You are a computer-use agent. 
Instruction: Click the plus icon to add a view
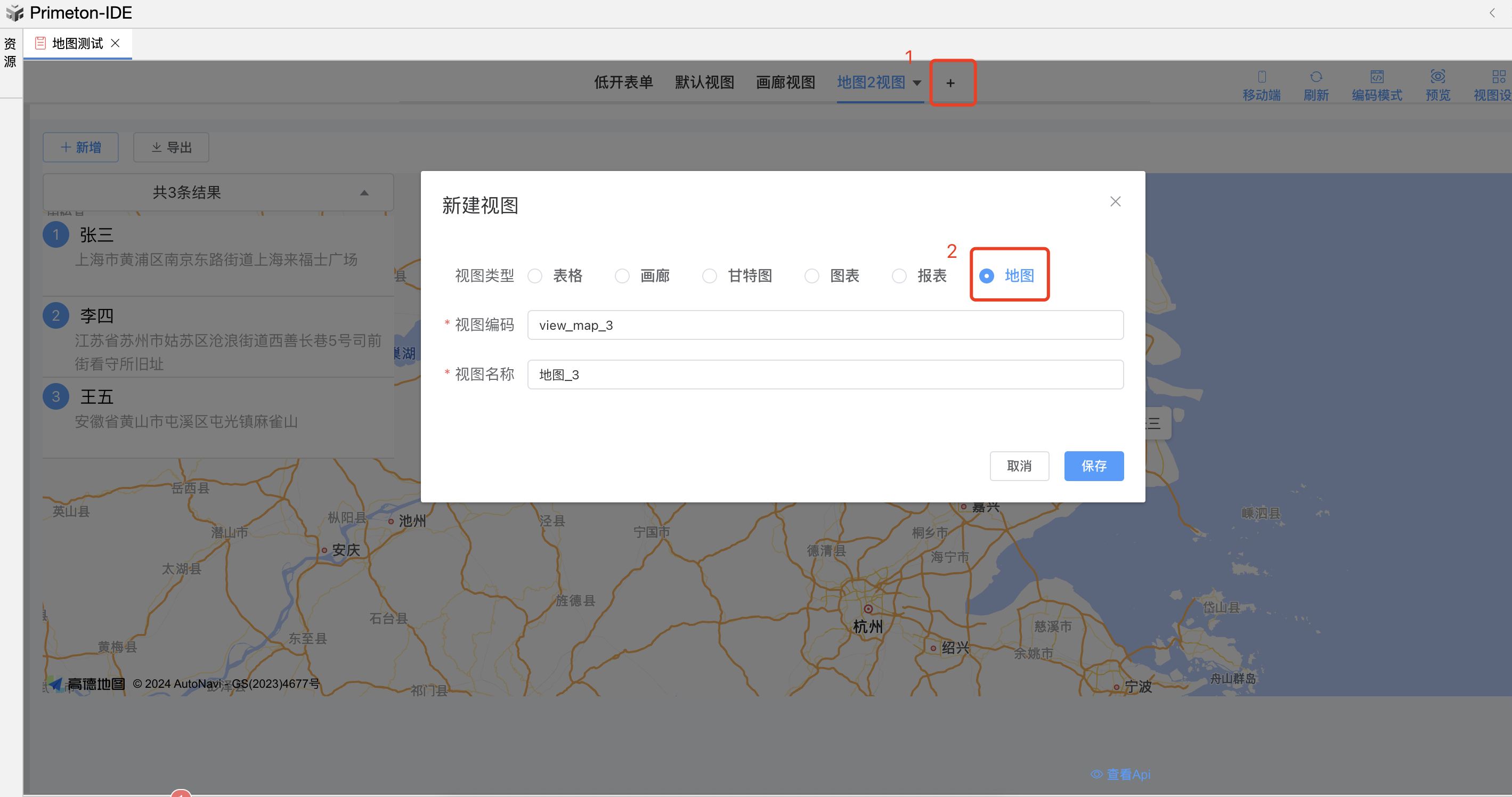(950, 83)
